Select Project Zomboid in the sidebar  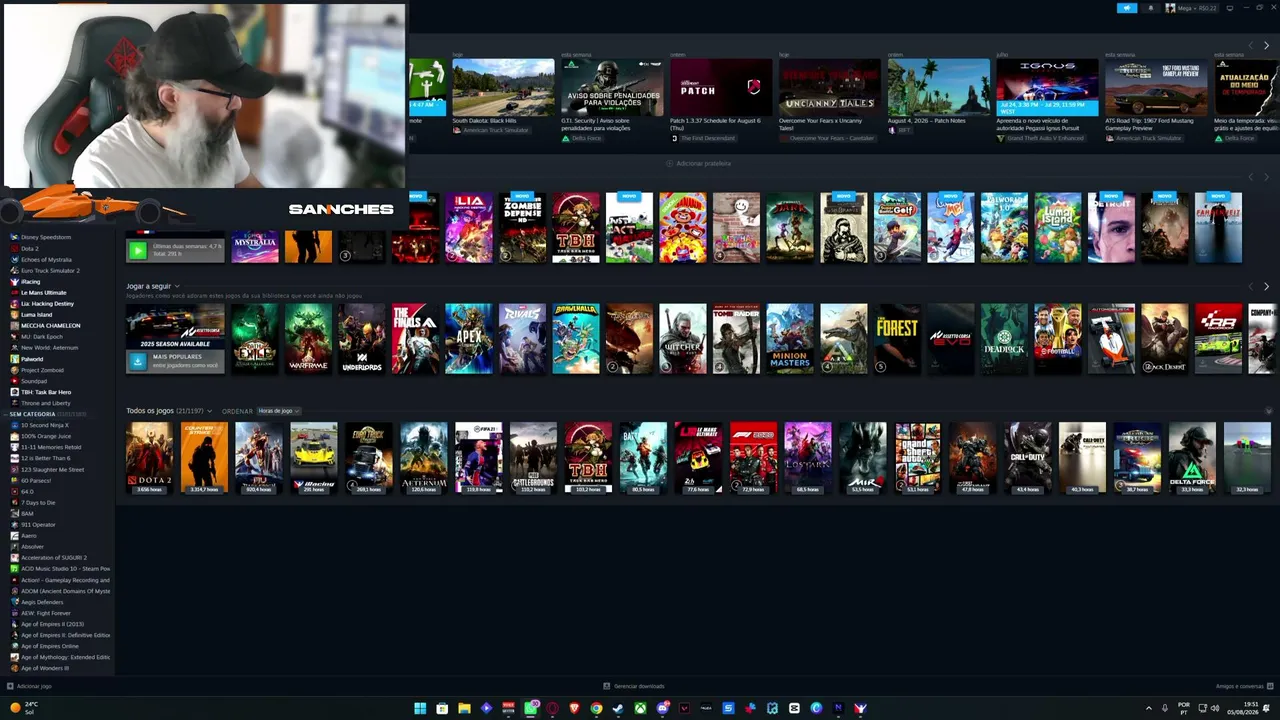click(42, 370)
